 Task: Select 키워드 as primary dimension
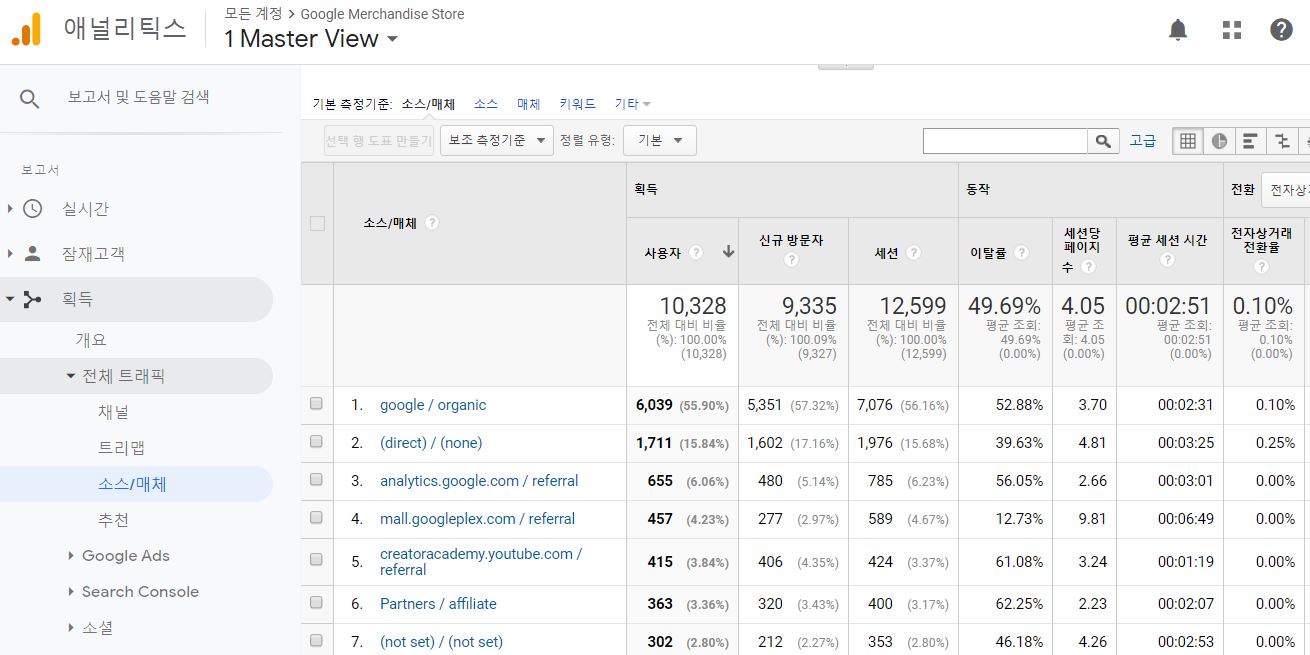pyautogui.click(x=578, y=104)
